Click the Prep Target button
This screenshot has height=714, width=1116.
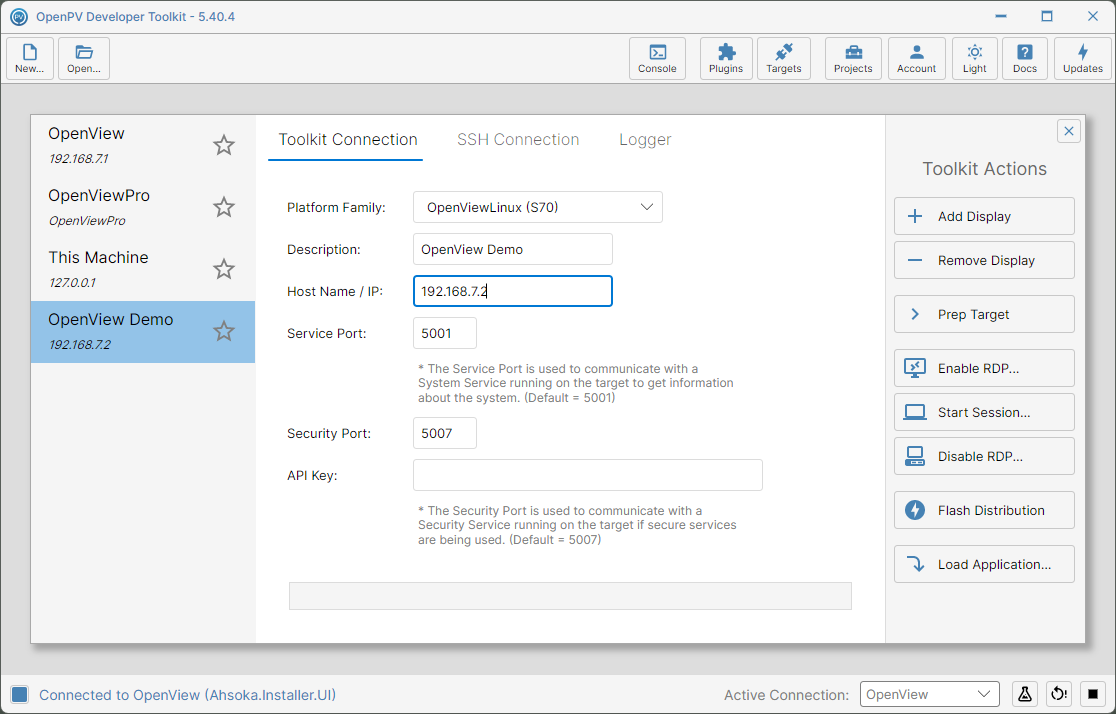(x=984, y=315)
